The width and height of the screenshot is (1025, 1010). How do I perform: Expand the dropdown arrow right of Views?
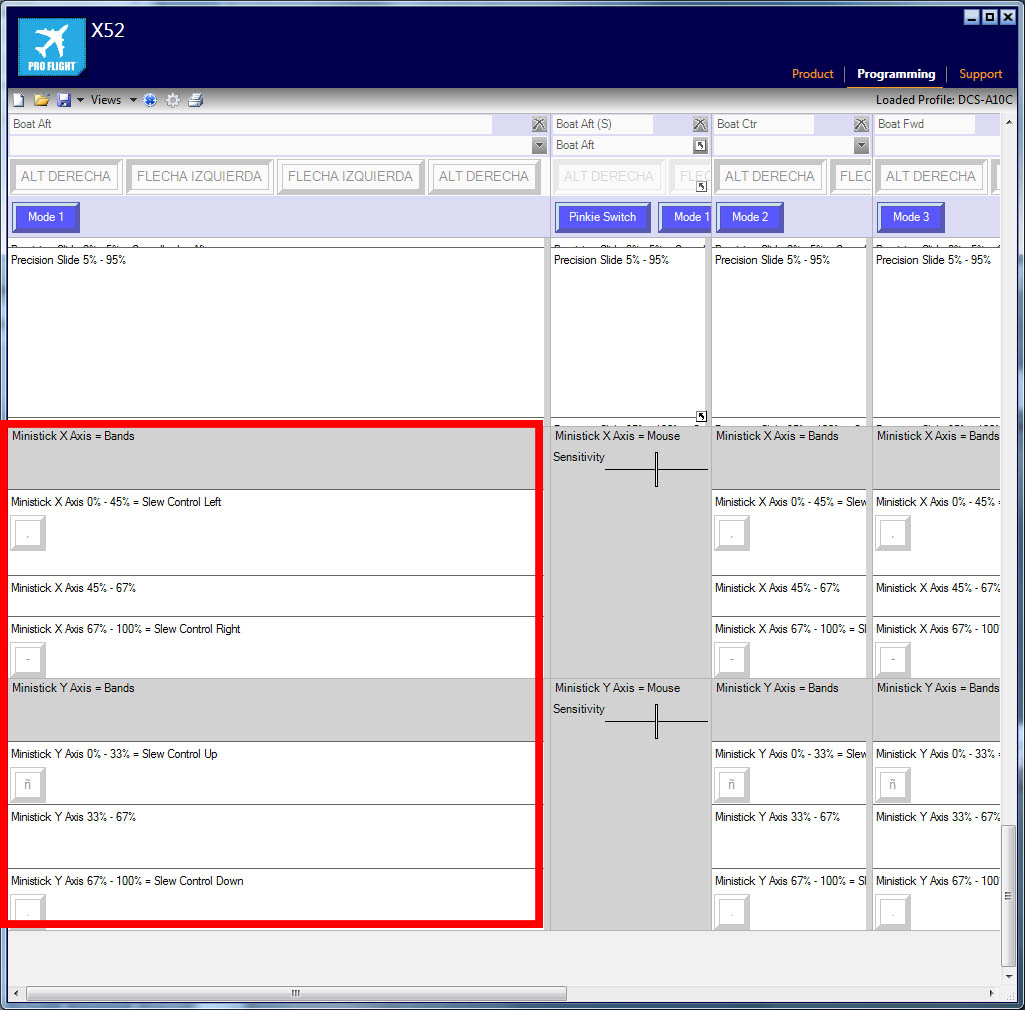[x=133, y=100]
